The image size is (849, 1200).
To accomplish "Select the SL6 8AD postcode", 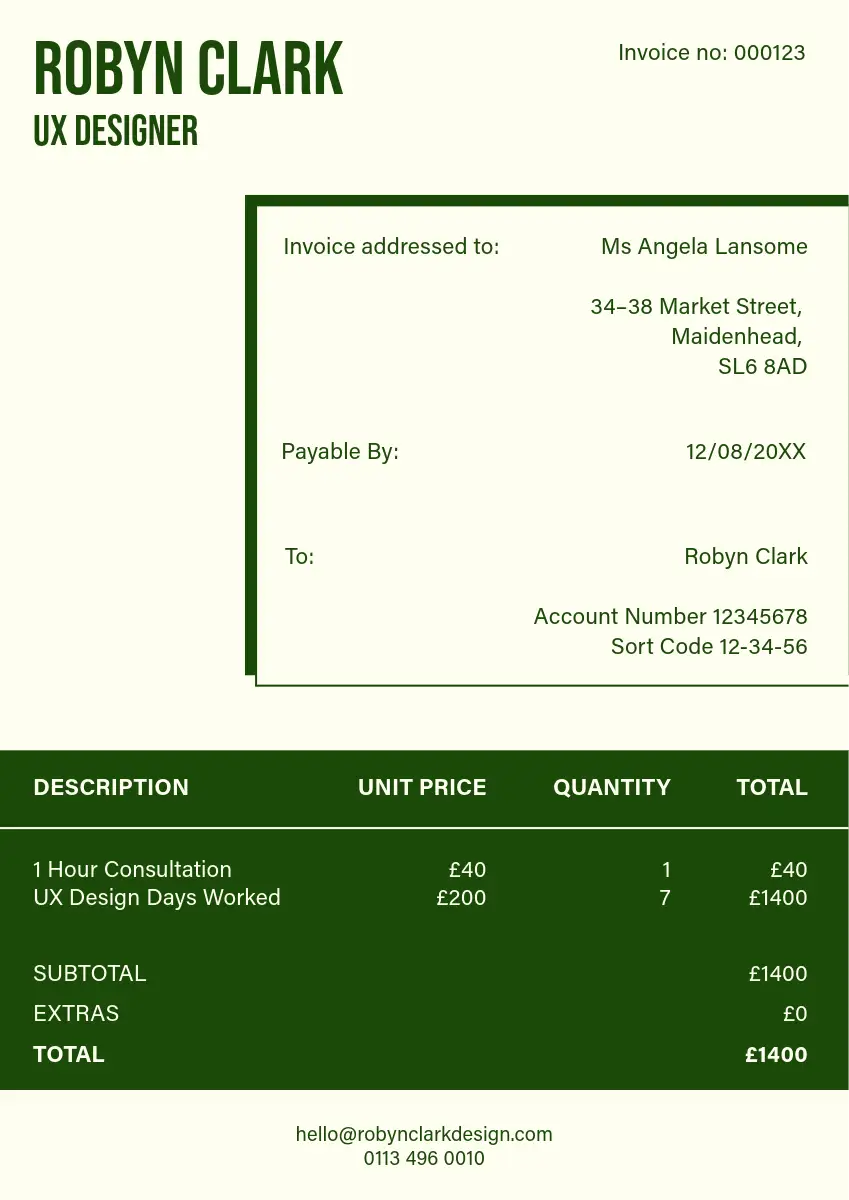I will click(762, 366).
